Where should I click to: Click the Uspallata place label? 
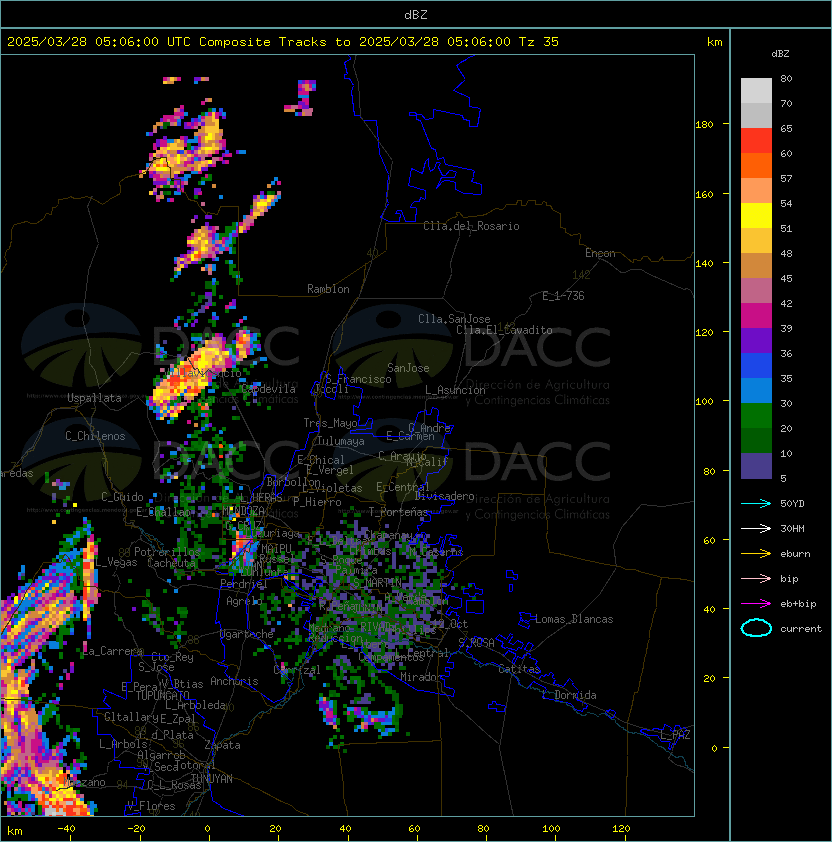tap(94, 398)
